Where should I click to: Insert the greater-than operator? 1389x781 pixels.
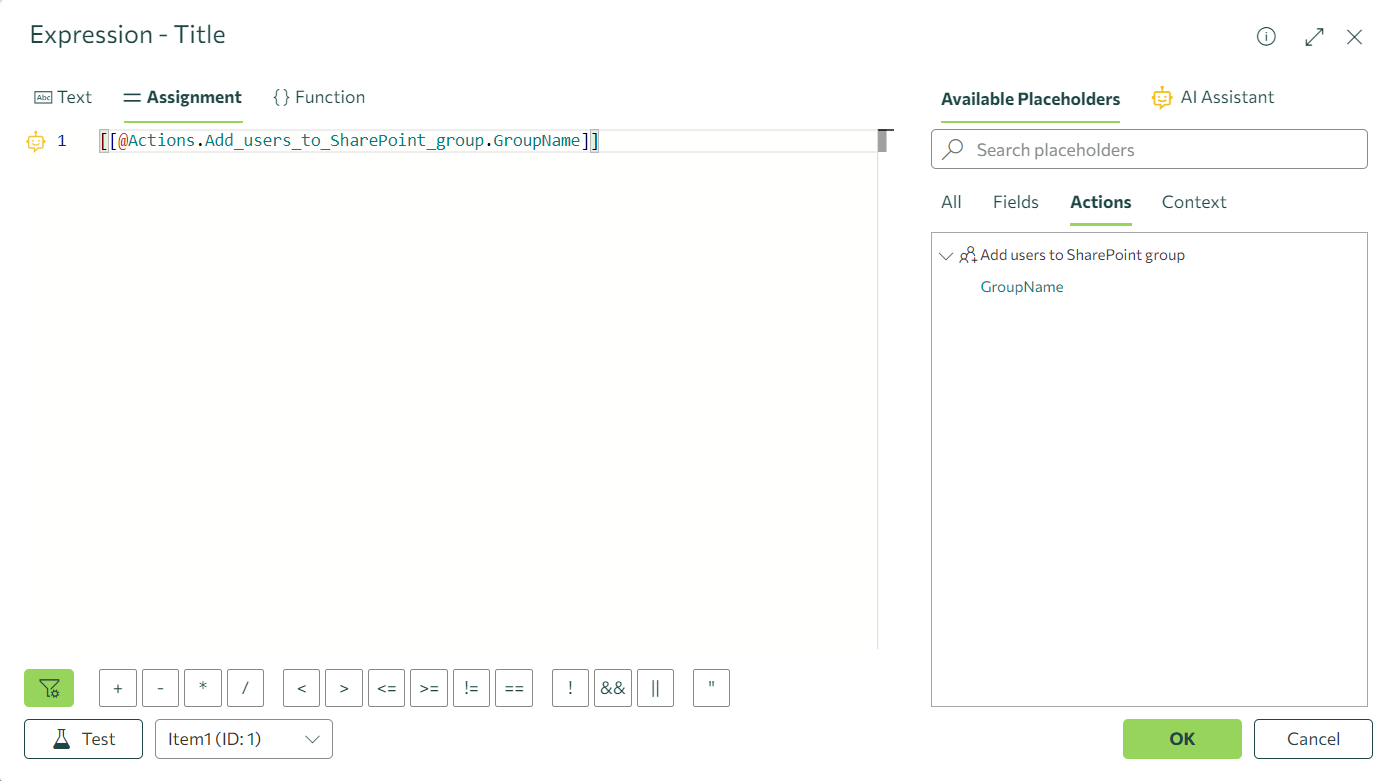[x=344, y=688]
